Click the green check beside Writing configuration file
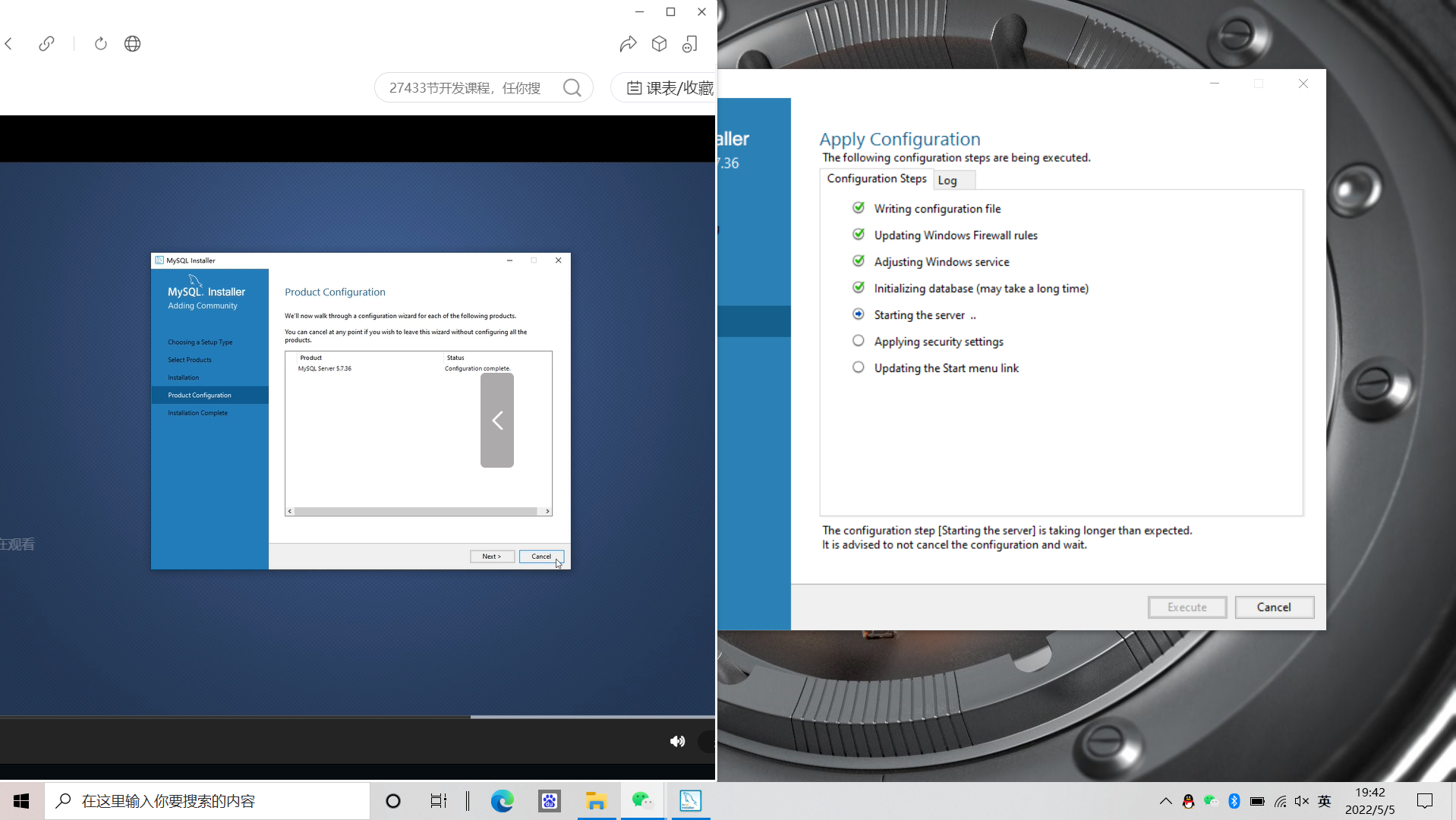 coord(859,207)
